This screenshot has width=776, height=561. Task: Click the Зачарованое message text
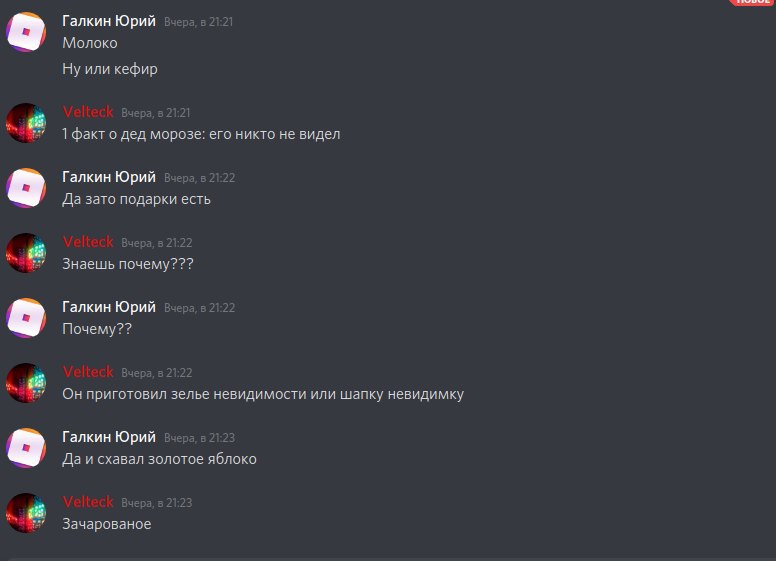(x=106, y=524)
